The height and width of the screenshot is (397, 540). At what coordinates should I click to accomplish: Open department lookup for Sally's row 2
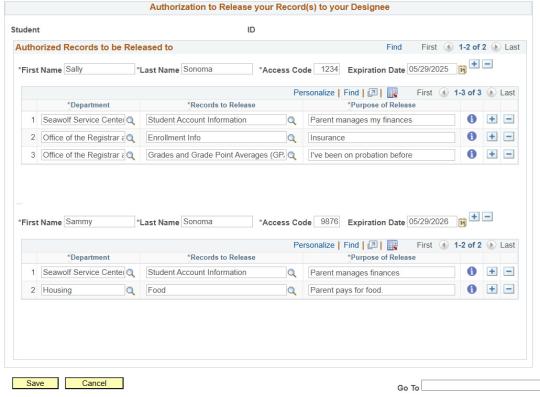(x=130, y=138)
